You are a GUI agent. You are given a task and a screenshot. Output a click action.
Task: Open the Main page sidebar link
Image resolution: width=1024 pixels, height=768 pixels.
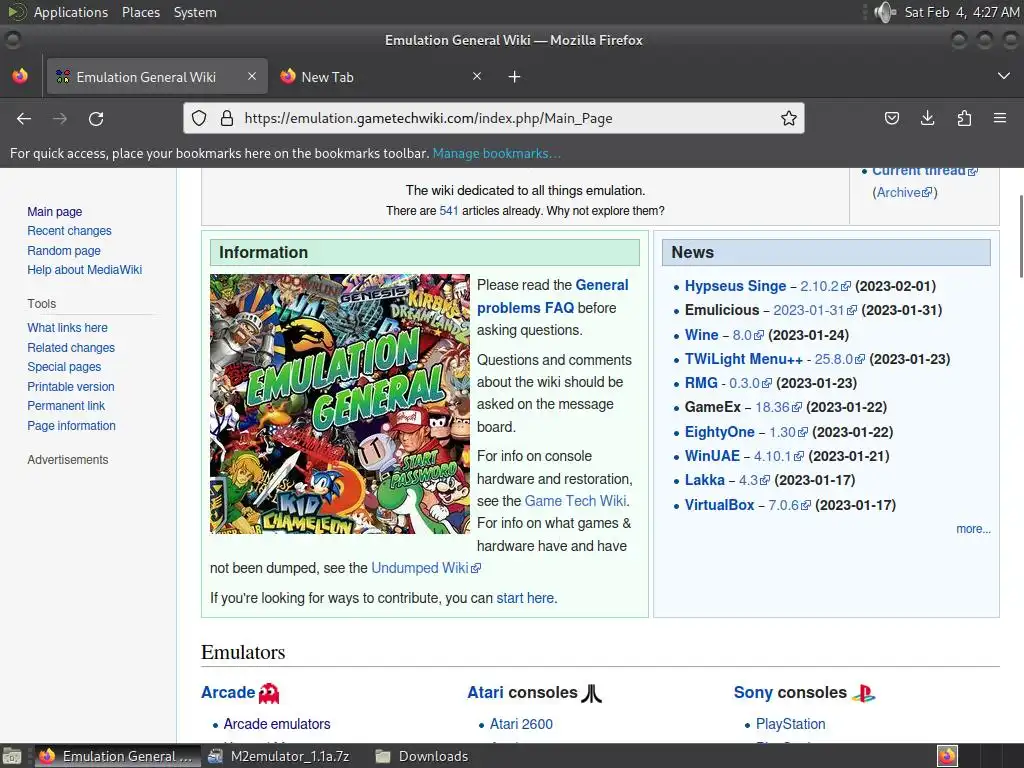coord(55,212)
